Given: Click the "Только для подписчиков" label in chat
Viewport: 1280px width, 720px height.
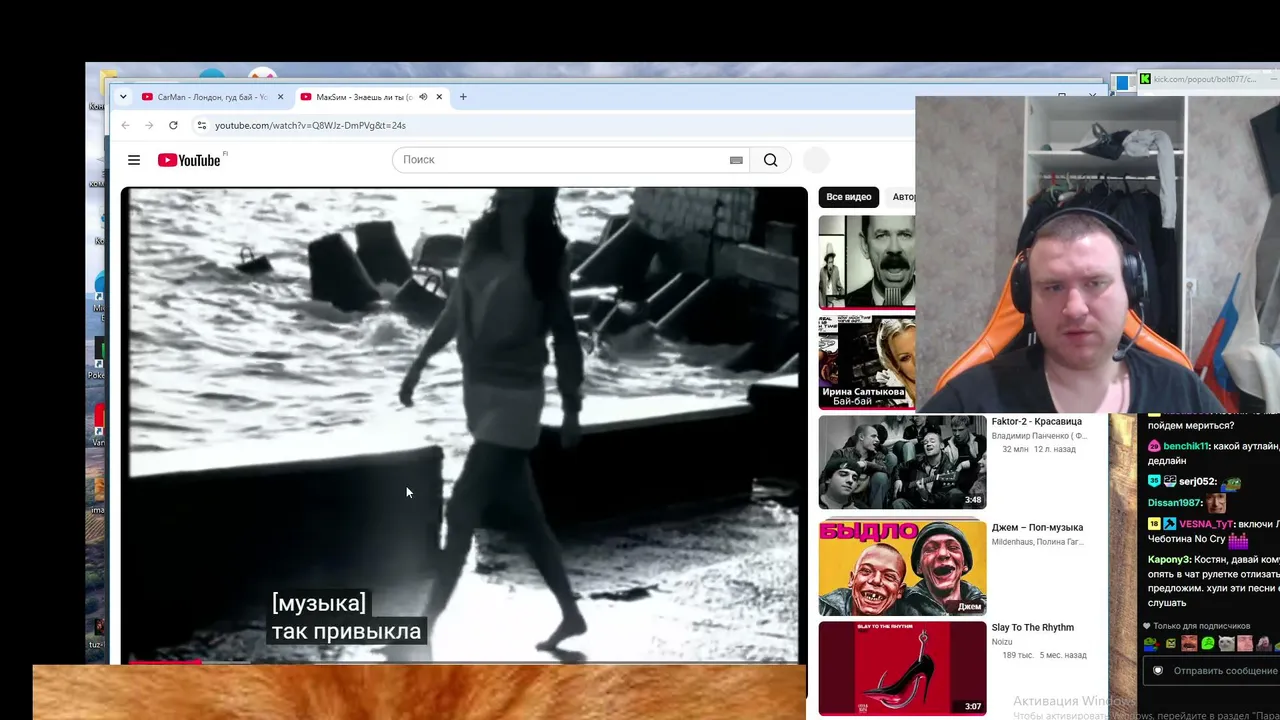Looking at the screenshot, I should click(1202, 626).
